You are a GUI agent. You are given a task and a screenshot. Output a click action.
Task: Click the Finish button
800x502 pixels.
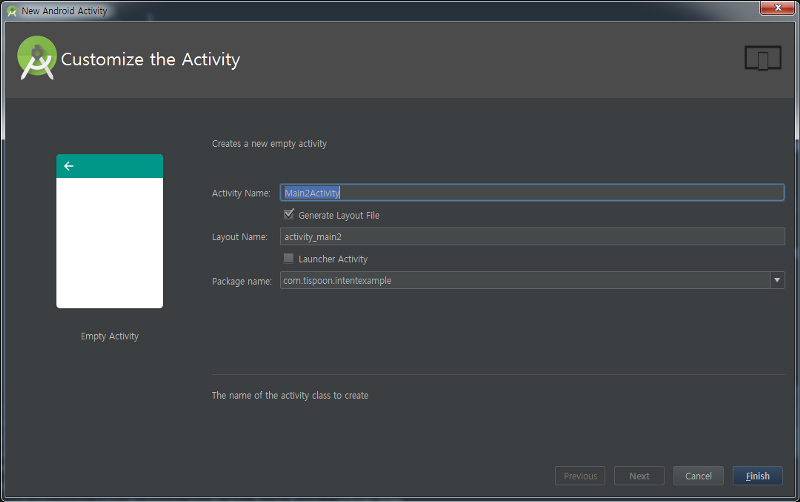pyautogui.click(x=758, y=475)
